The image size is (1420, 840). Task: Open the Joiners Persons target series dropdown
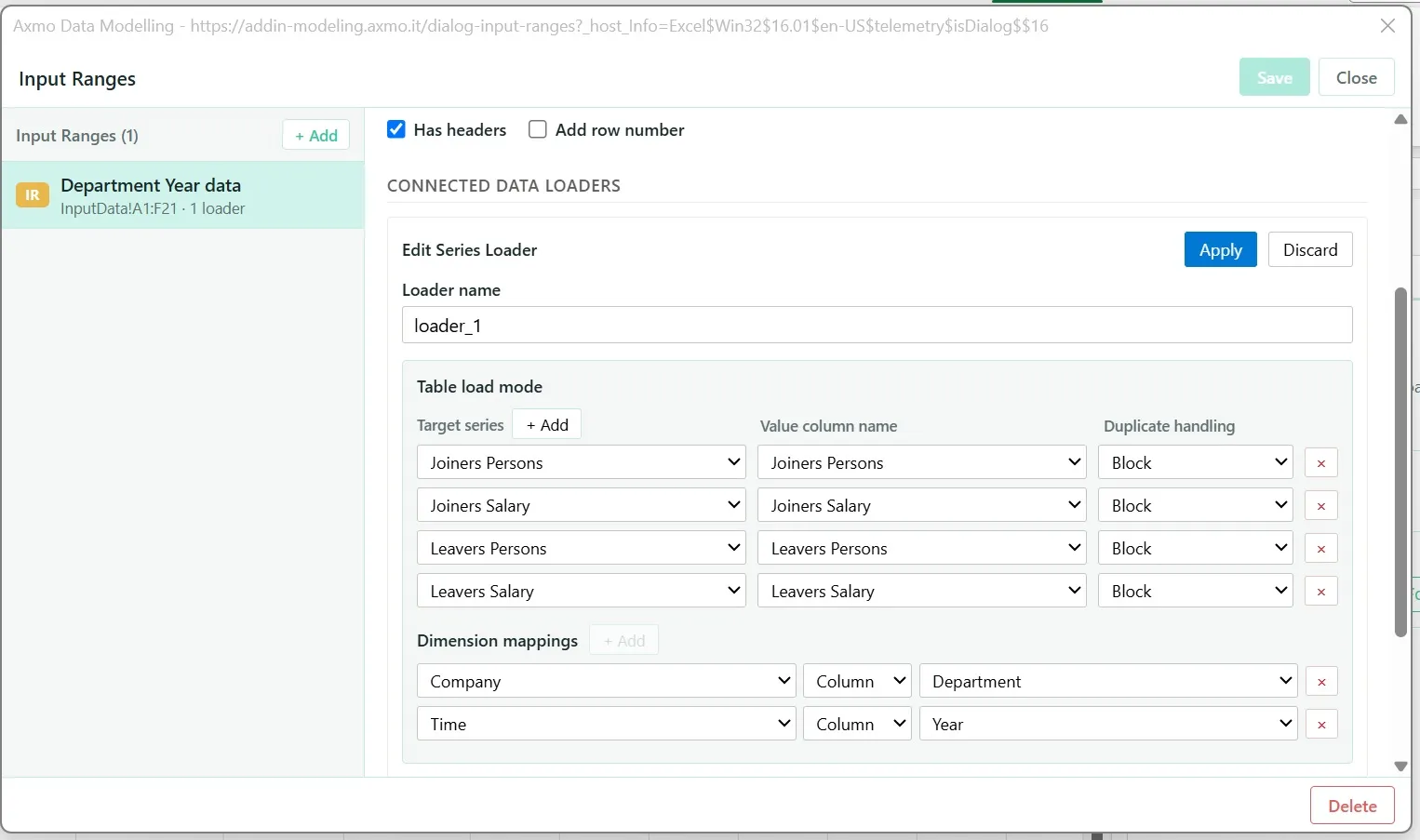point(582,462)
